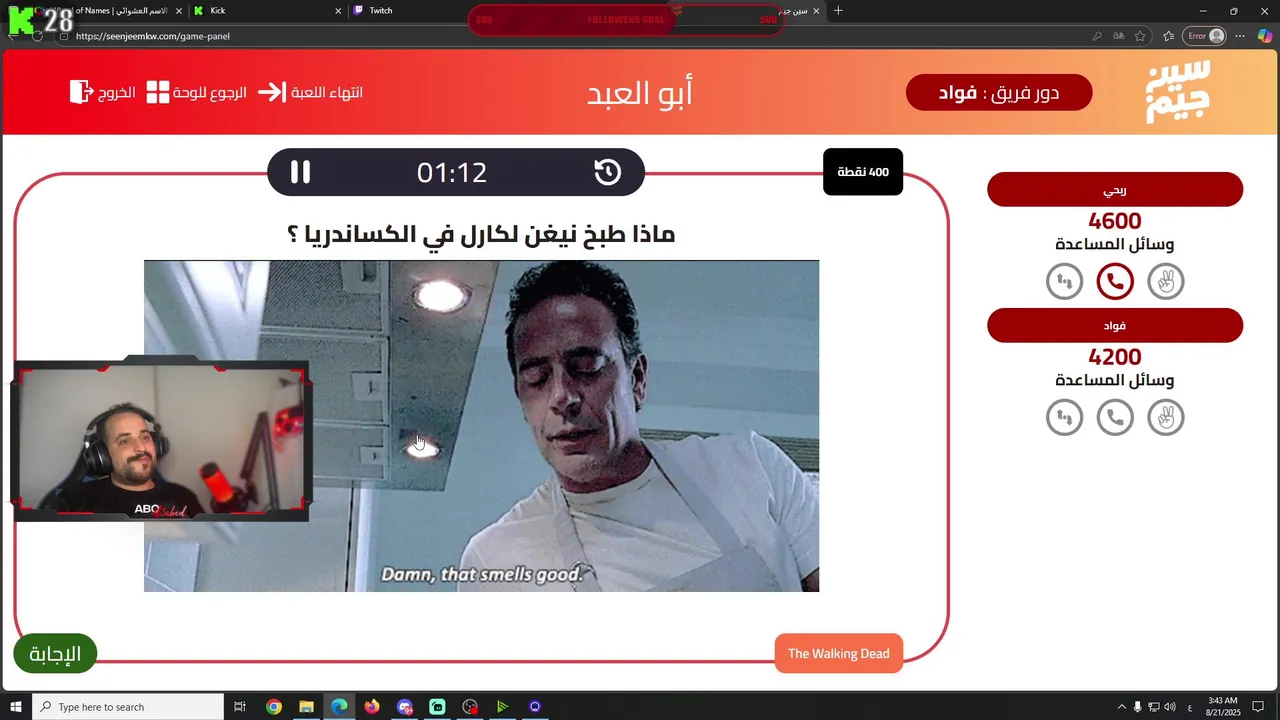The height and width of the screenshot is (720, 1280).
Task: Return to board via الرجوع للوحة
Action: pos(196,92)
